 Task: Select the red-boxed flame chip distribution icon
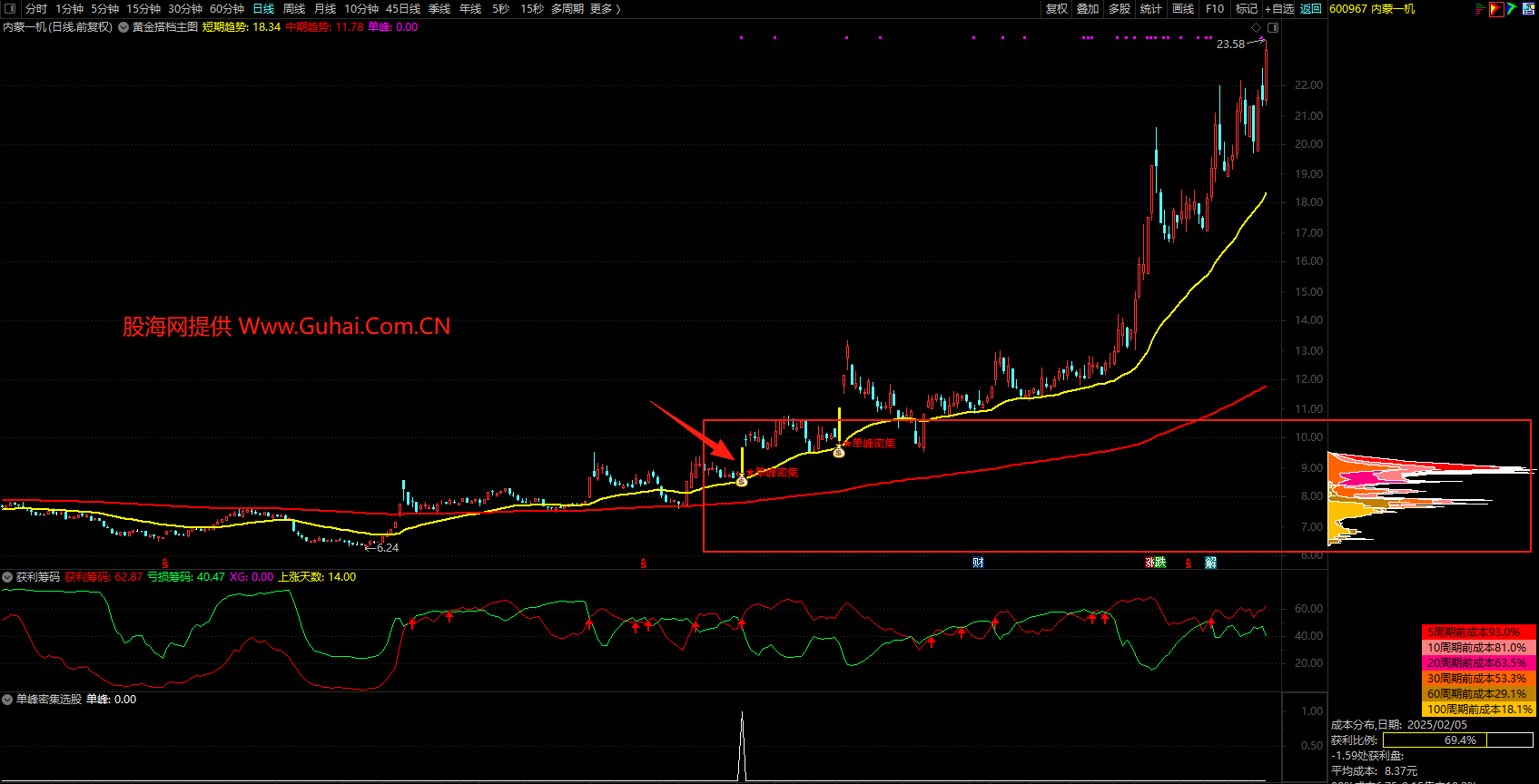click(1496, 9)
